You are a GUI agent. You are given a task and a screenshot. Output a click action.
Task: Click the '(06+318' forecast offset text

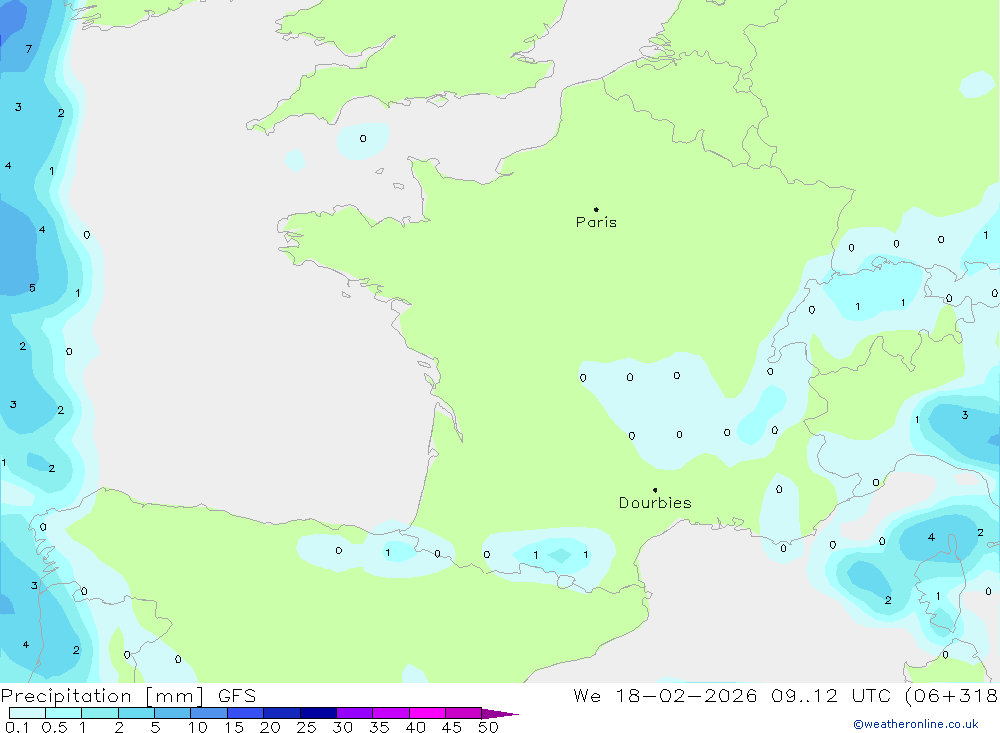952,695
